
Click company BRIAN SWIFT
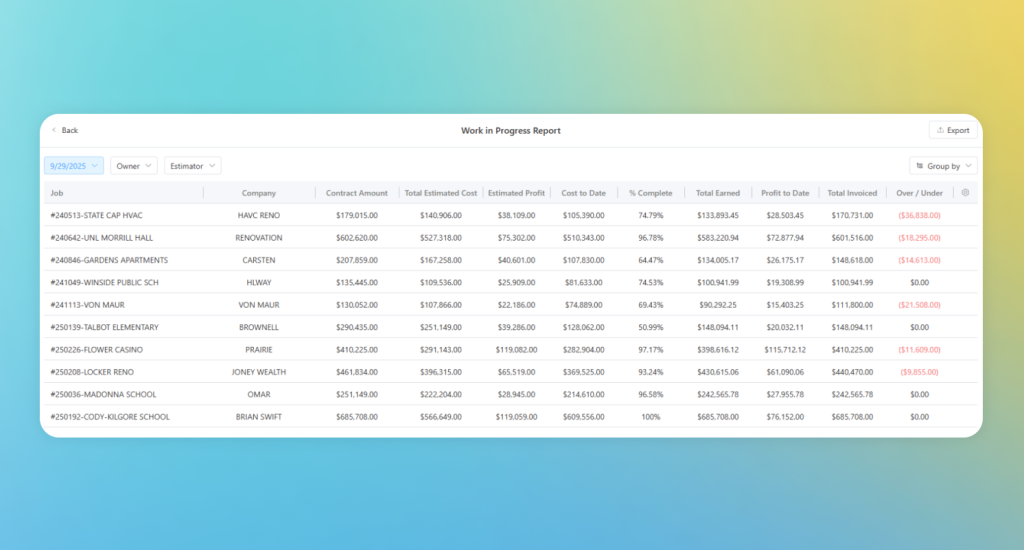tap(259, 417)
